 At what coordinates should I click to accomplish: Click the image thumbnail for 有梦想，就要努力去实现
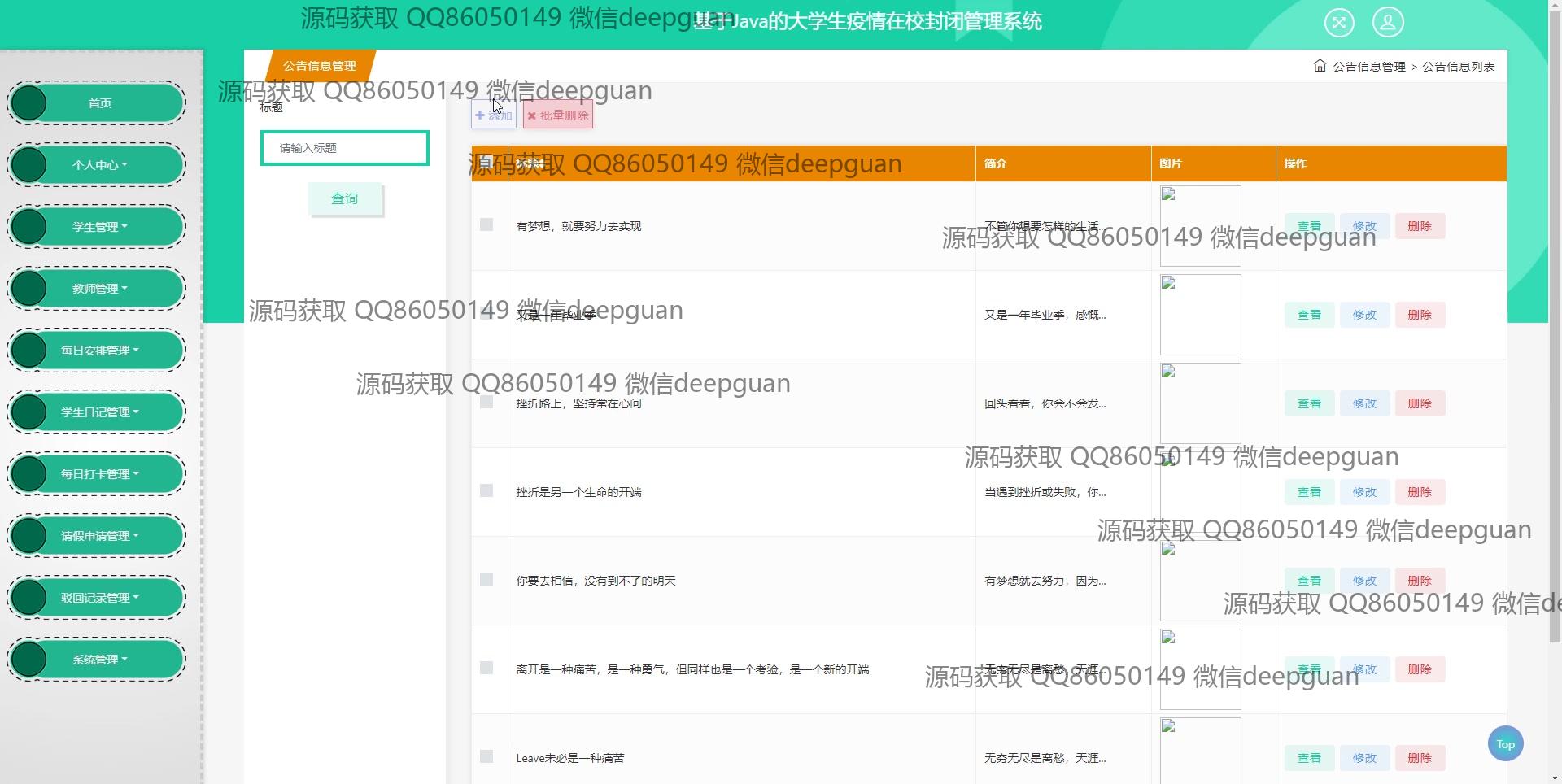point(1200,226)
